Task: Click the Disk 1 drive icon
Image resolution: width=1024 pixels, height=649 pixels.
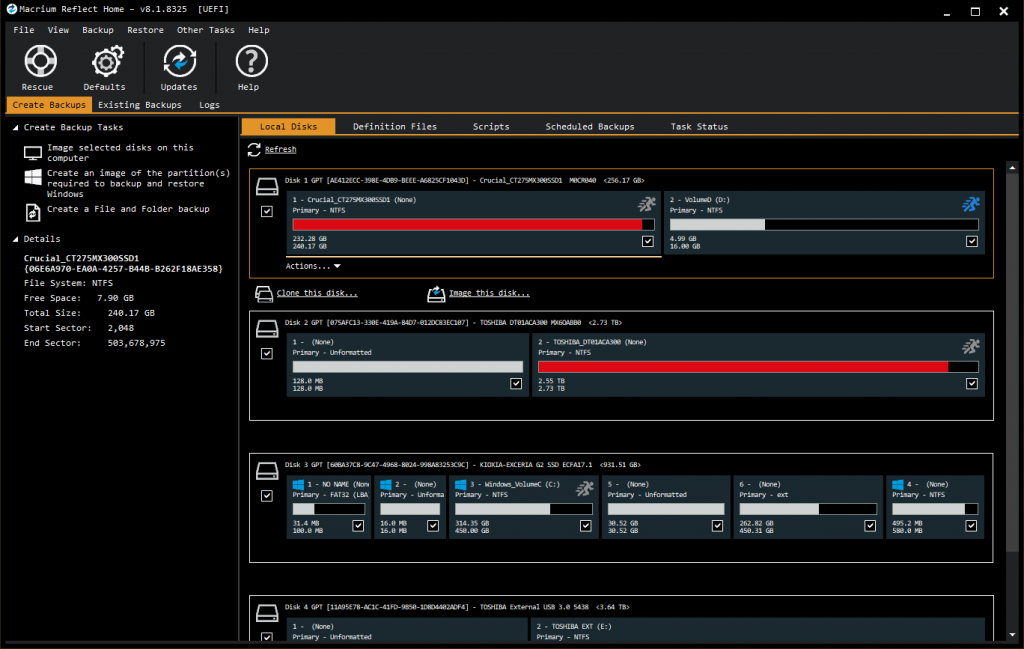Action: (x=267, y=187)
